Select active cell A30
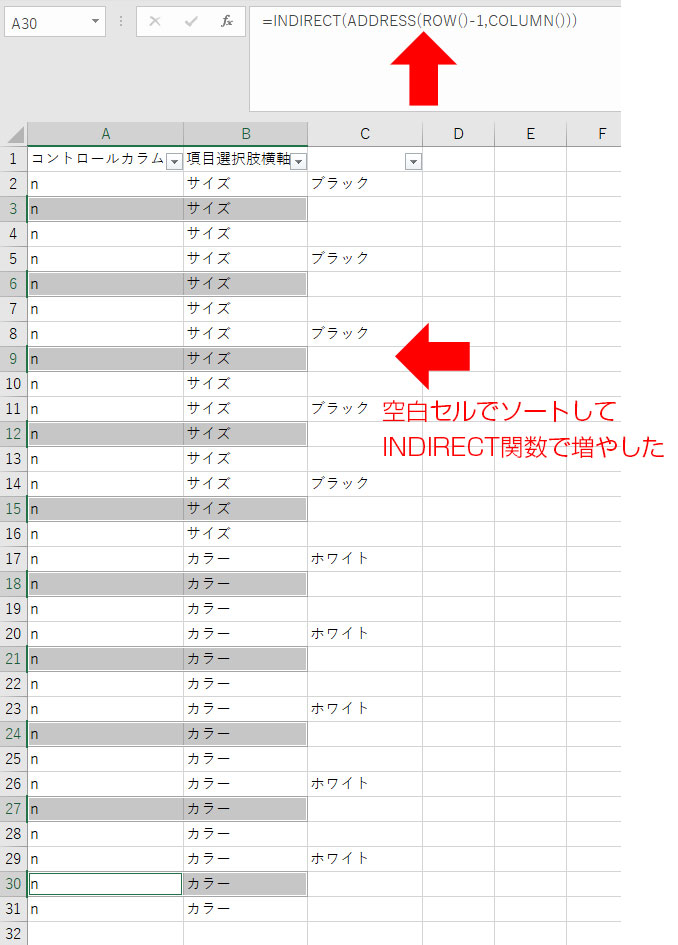Viewport: 678px width, 945px height. [105, 884]
